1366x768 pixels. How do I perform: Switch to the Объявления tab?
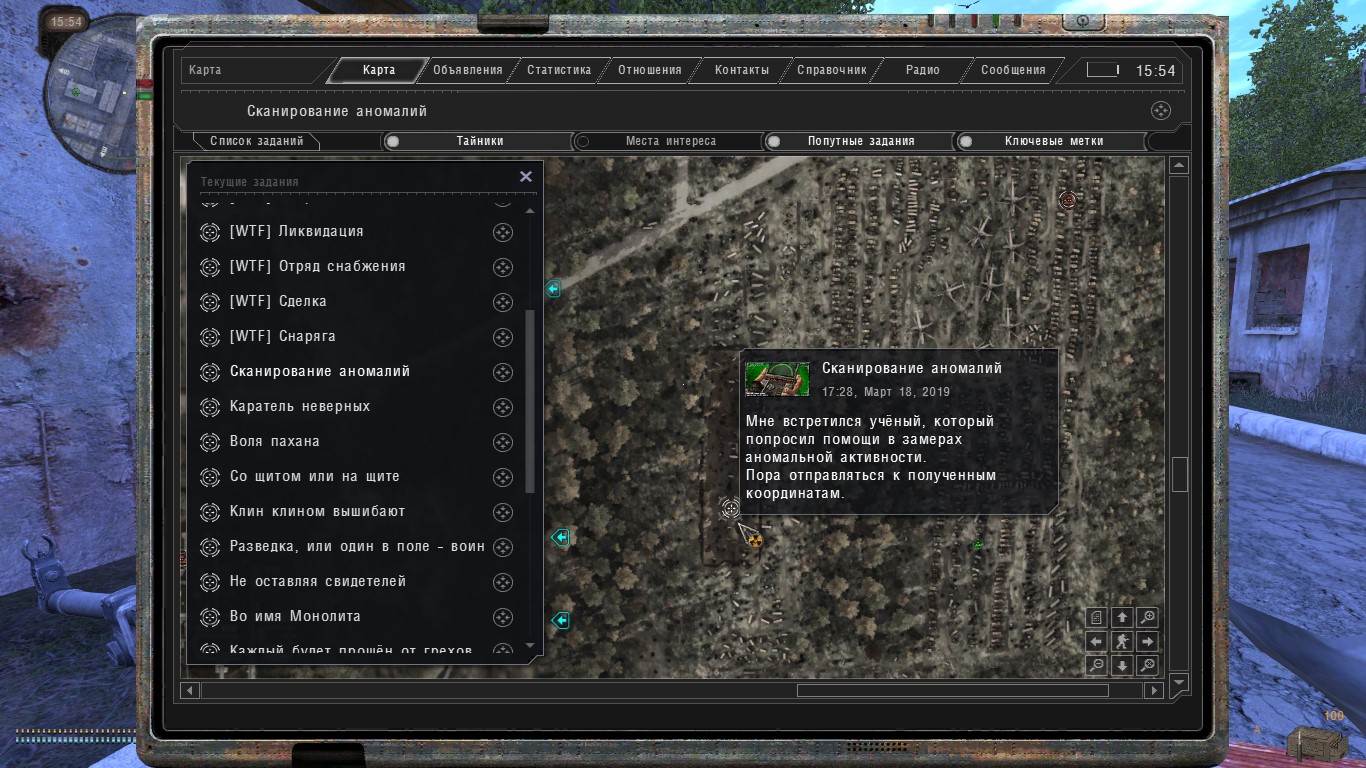(468, 70)
